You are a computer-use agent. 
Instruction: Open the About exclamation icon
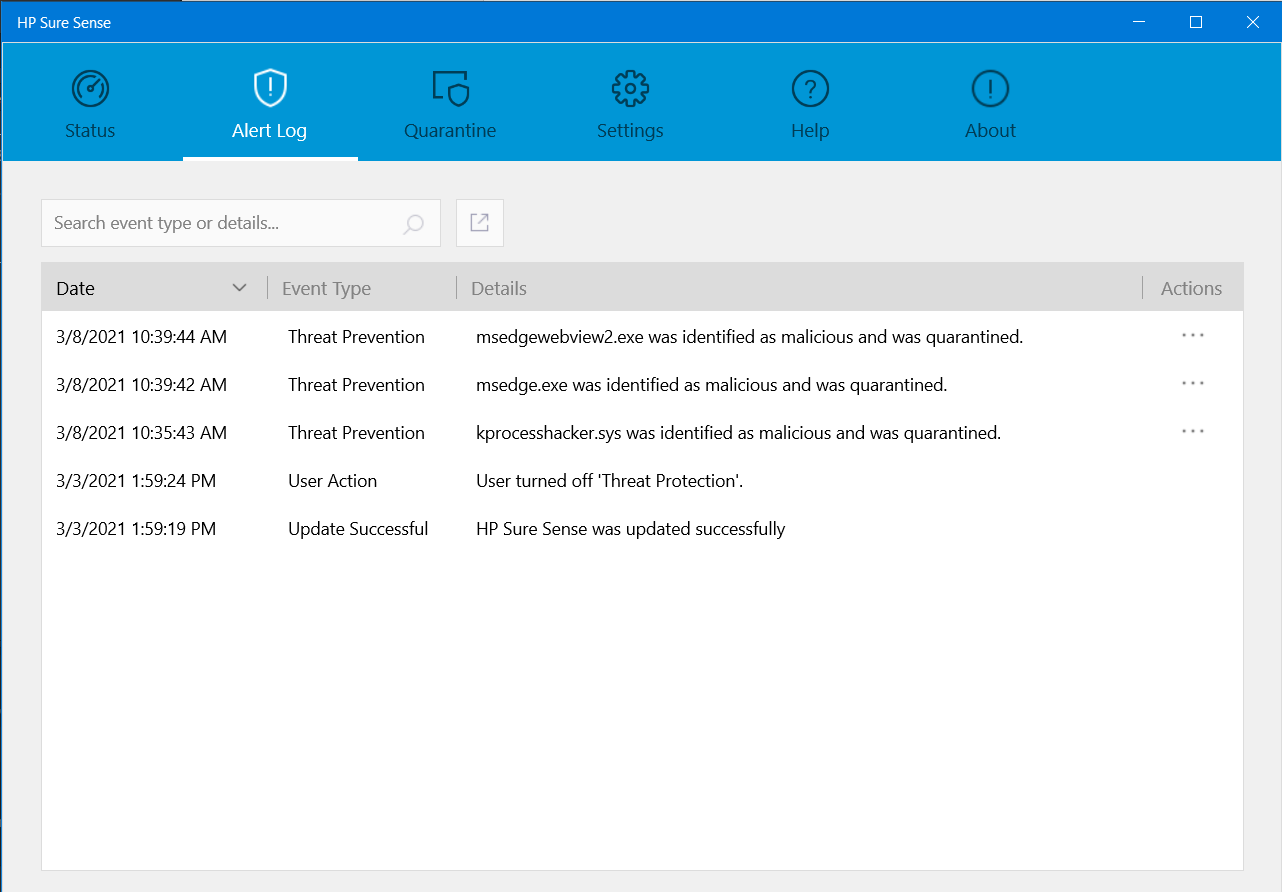click(x=990, y=88)
